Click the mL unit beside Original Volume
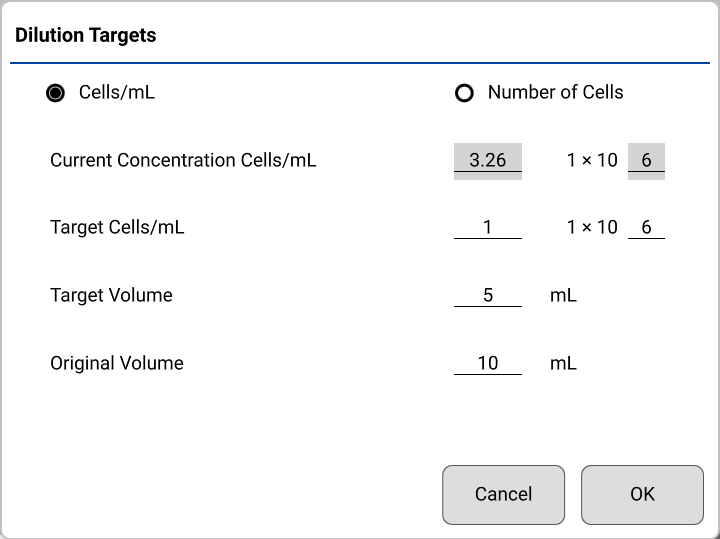Image resolution: width=720 pixels, height=539 pixels. 563,363
